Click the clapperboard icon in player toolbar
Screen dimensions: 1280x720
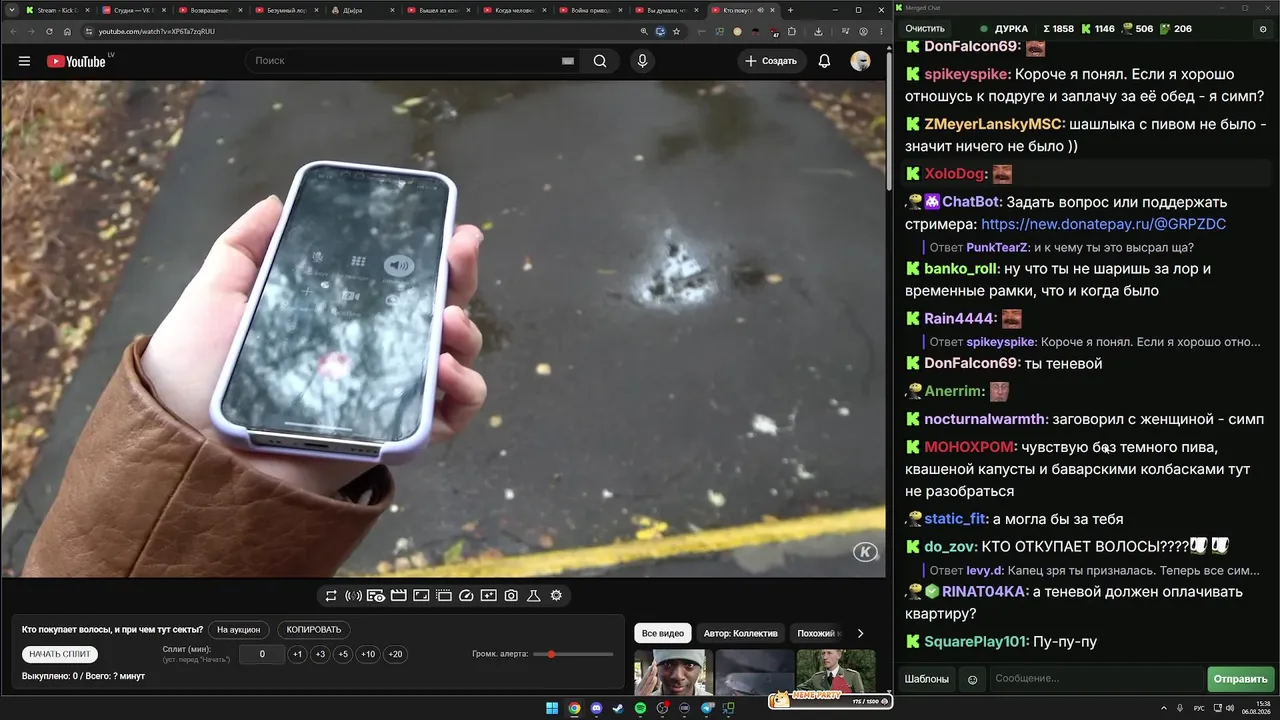[x=398, y=596]
